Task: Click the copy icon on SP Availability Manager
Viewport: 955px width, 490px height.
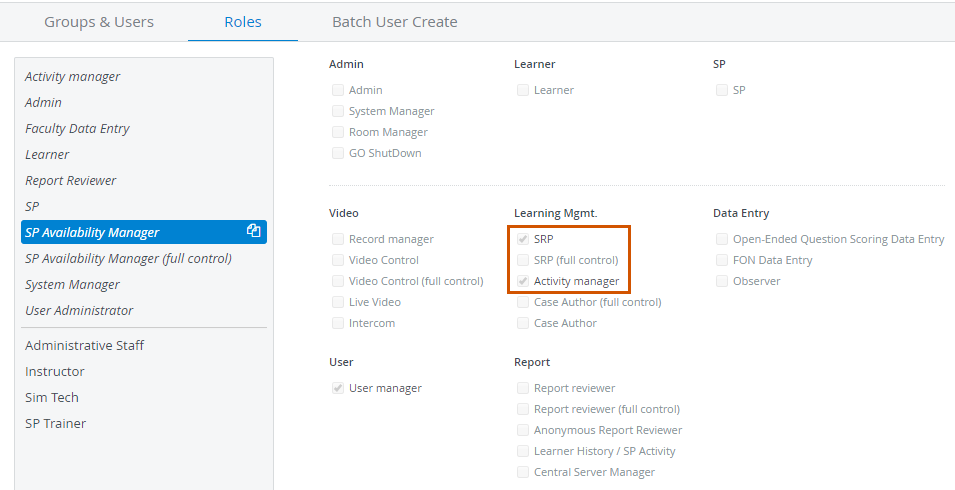Action: [x=253, y=231]
